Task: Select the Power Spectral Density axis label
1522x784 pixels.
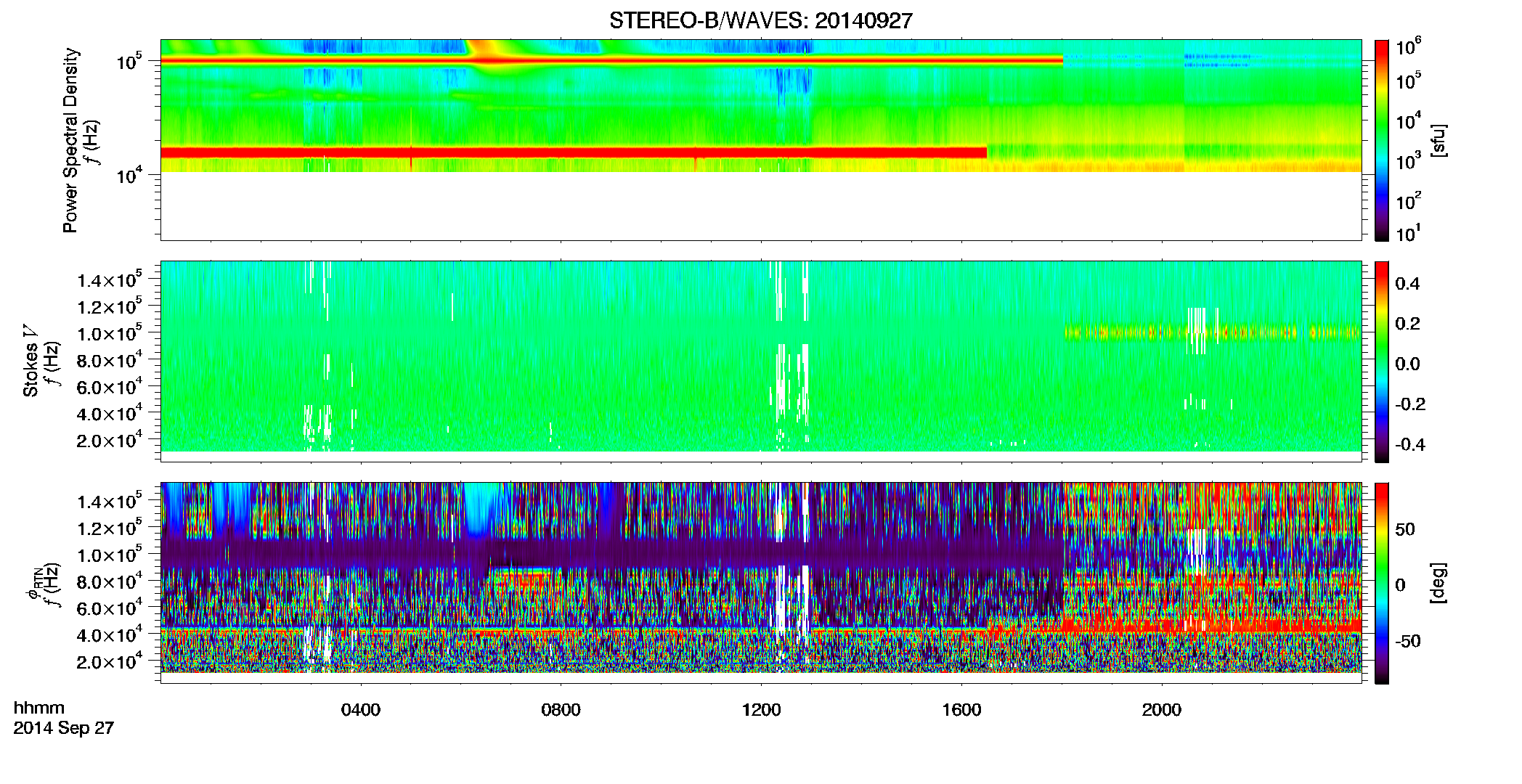Action: coord(70,140)
